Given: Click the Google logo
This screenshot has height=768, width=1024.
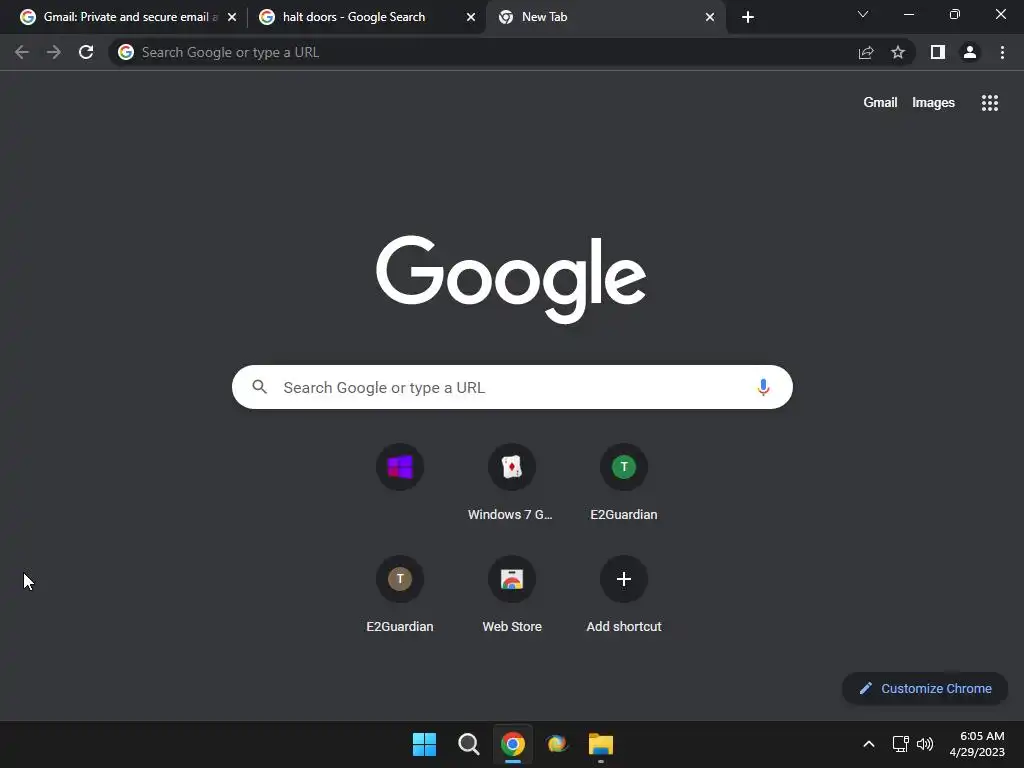Looking at the screenshot, I should point(511,279).
